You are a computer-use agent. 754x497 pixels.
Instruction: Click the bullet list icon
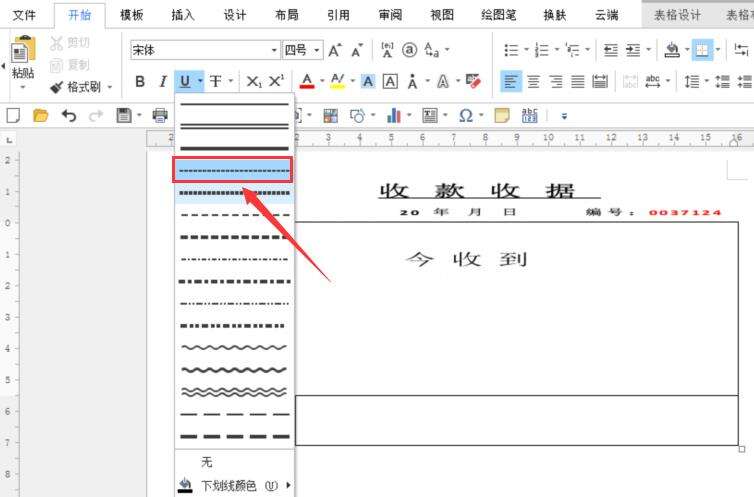tap(511, 50)
